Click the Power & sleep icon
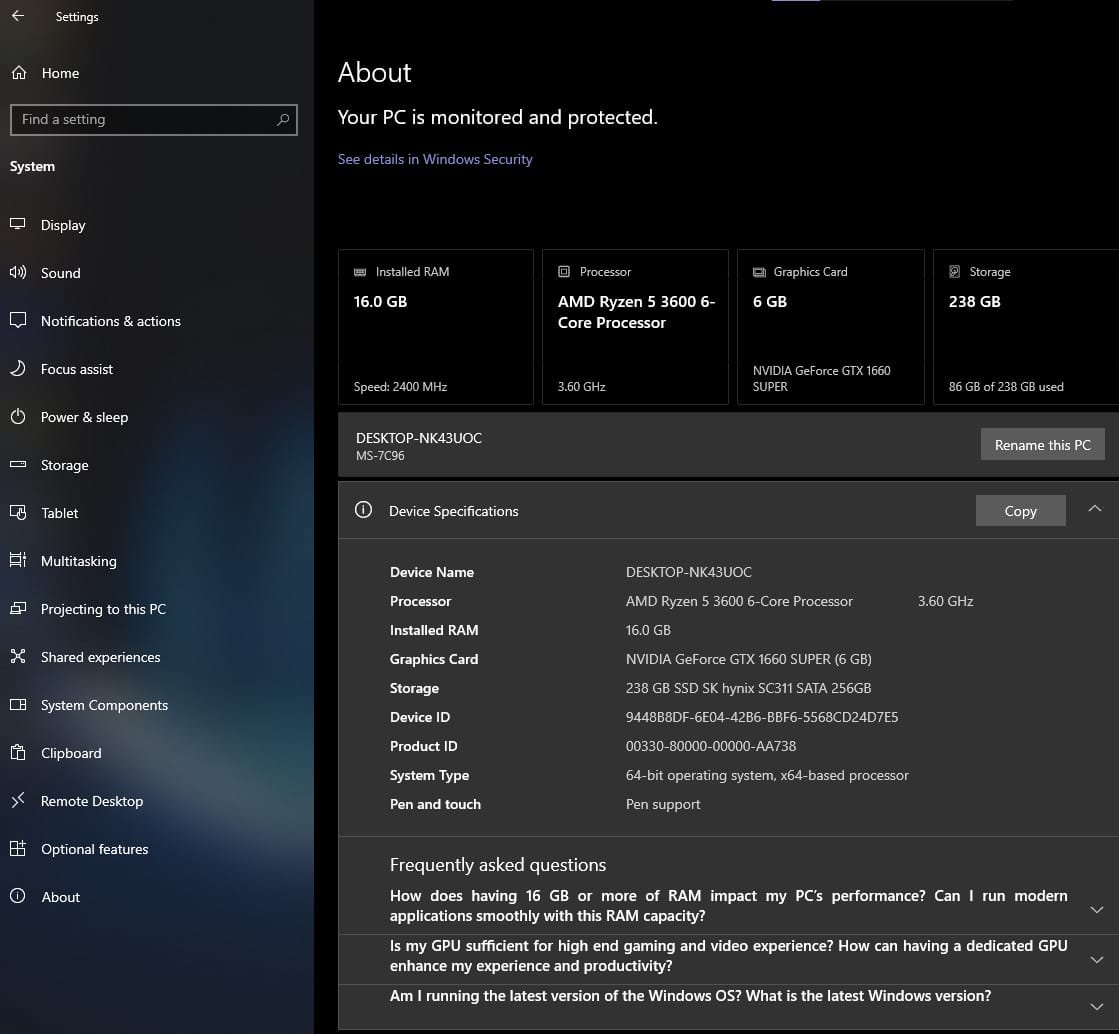Image resolution: width=1119 pixels, height=1034 pixels. (x=18, y=416)
